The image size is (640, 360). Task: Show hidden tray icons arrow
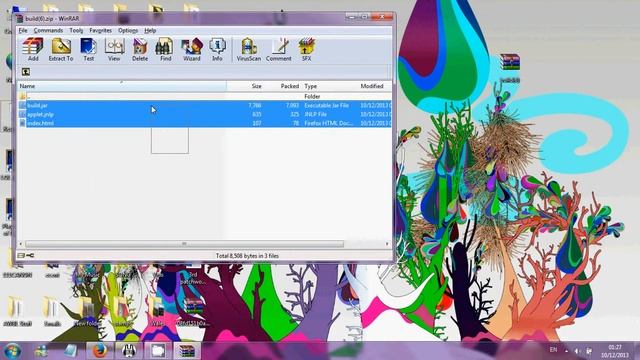click(x=566, y=351)
